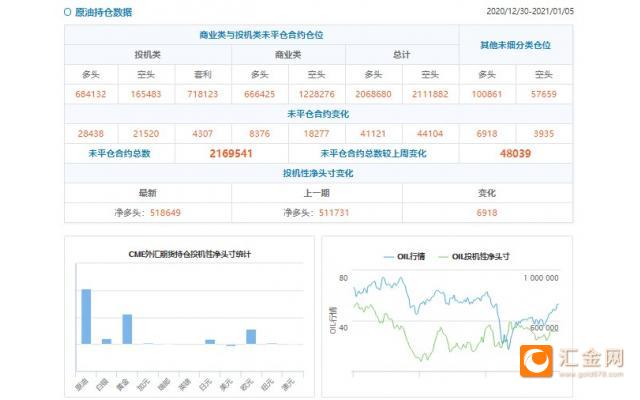The image size is (640, 400).
Task: Click the 商业类与投机类未平仓合约仓位 header
Action: click(x=261, y=35)
